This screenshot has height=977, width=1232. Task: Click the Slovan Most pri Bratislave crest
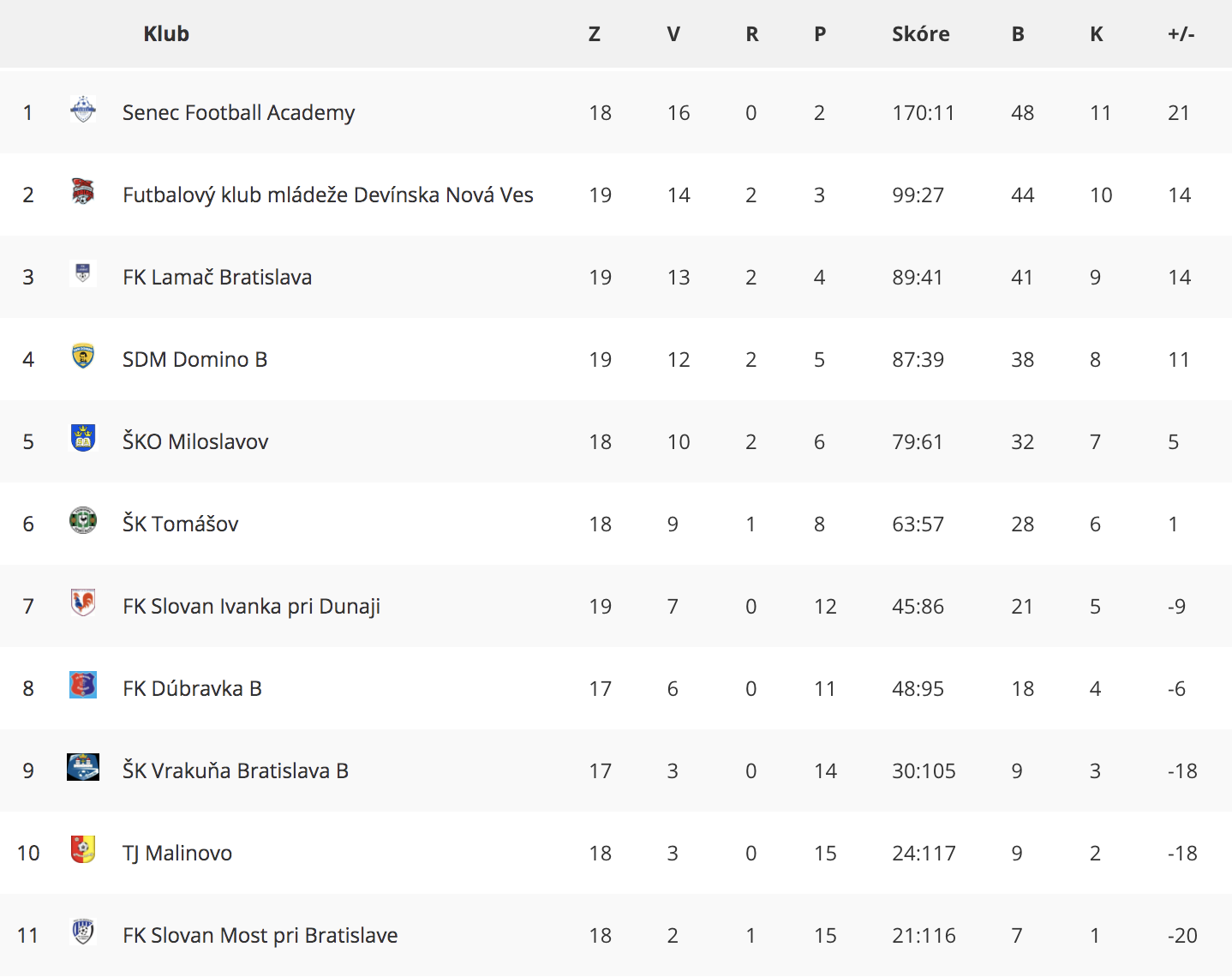click(x=83, y=932)
